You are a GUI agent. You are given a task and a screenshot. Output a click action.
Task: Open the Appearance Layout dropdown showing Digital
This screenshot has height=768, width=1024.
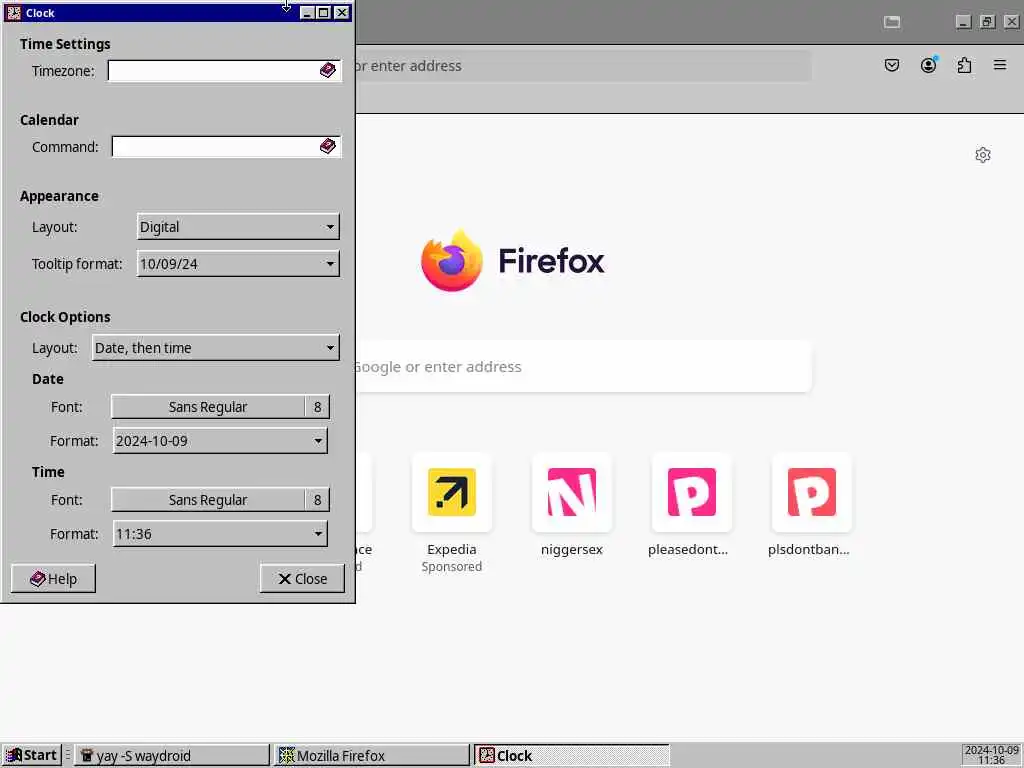(238, 227)
